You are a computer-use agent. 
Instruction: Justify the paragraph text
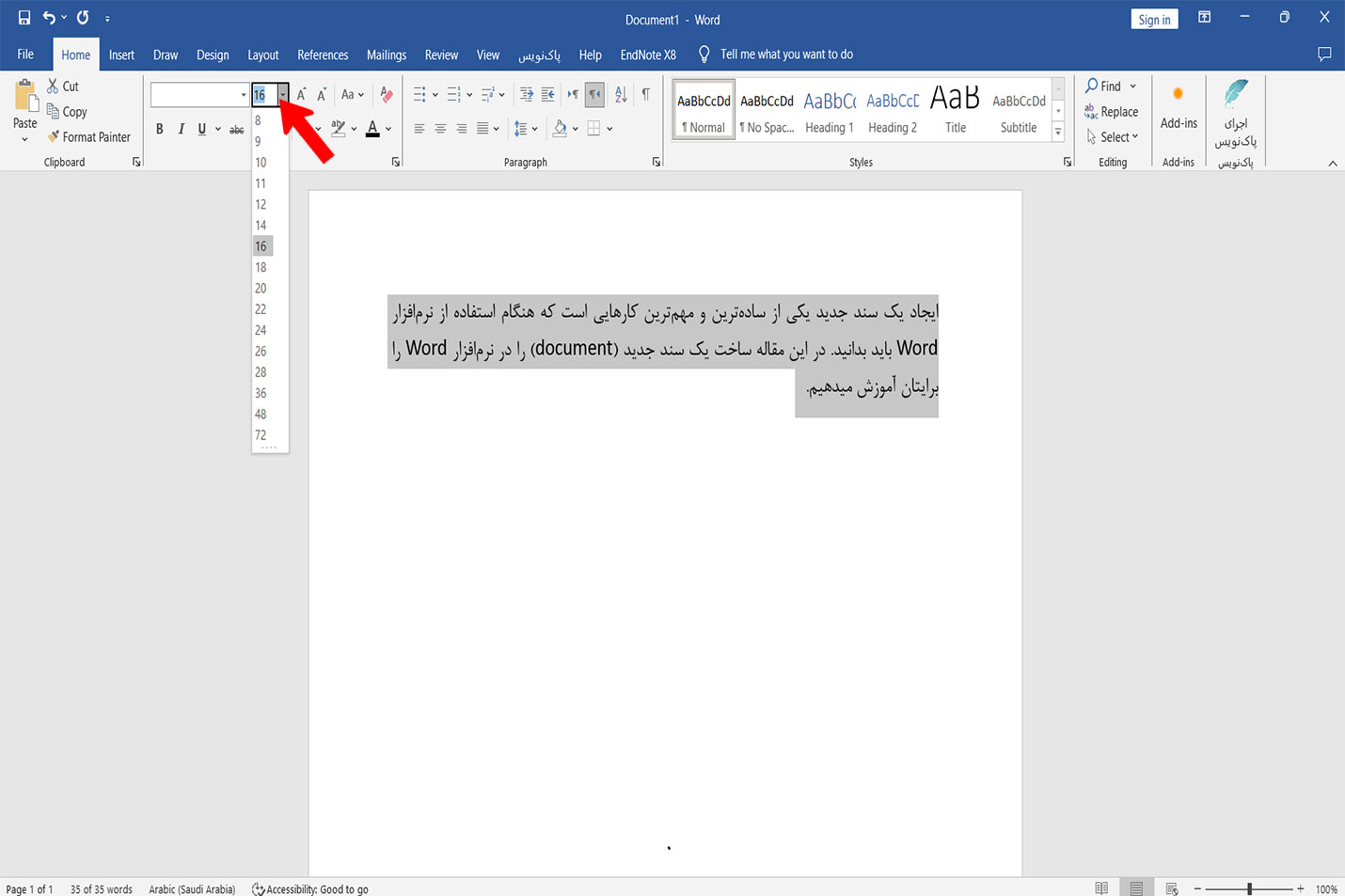(483, 129)
